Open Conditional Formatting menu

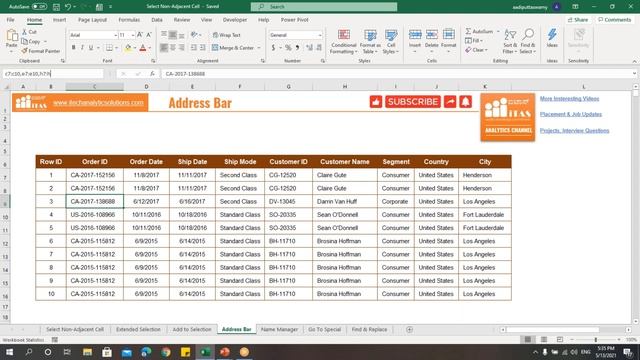coord(344,41)
